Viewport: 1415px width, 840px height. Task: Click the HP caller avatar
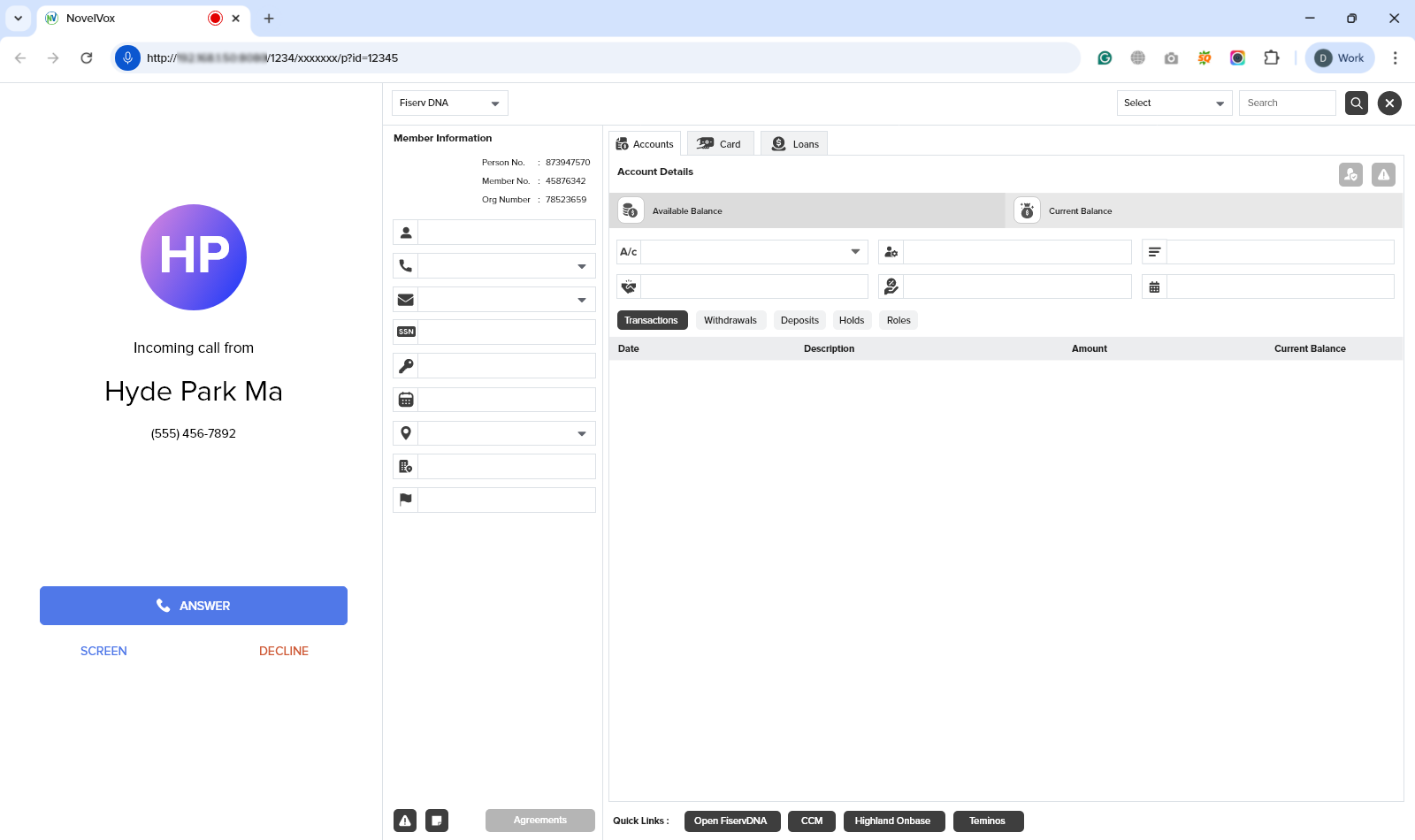click(194, 257)
